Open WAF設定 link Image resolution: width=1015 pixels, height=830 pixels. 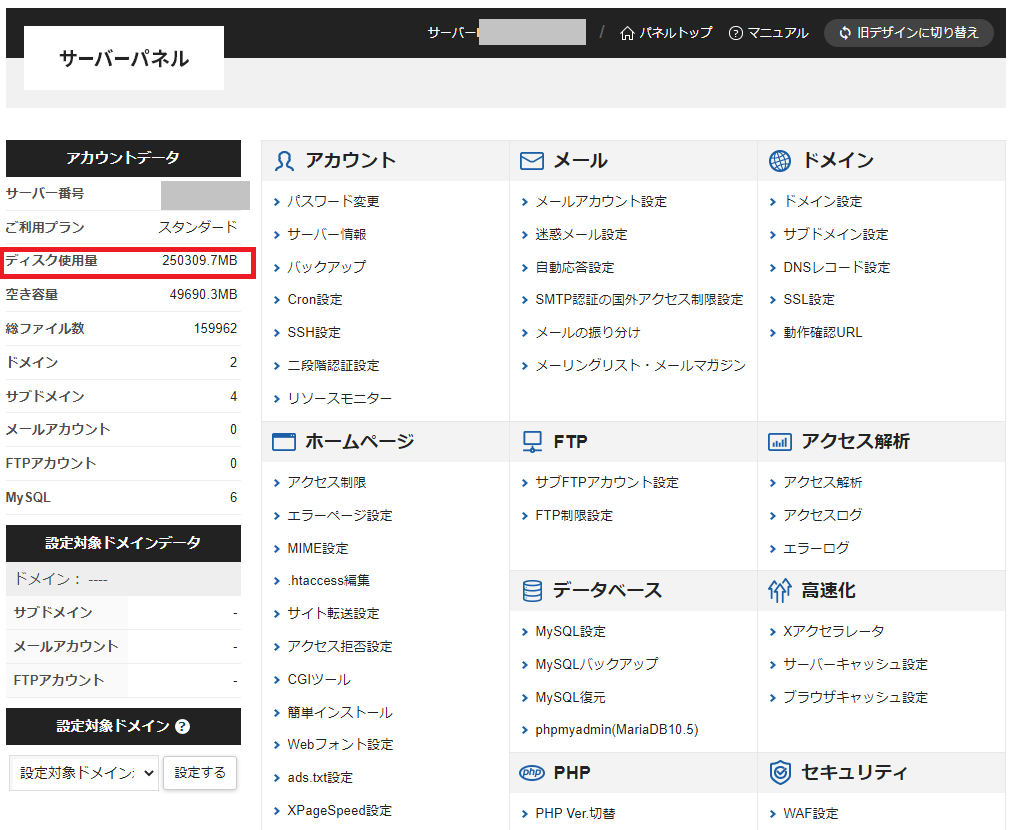[810, 814]
